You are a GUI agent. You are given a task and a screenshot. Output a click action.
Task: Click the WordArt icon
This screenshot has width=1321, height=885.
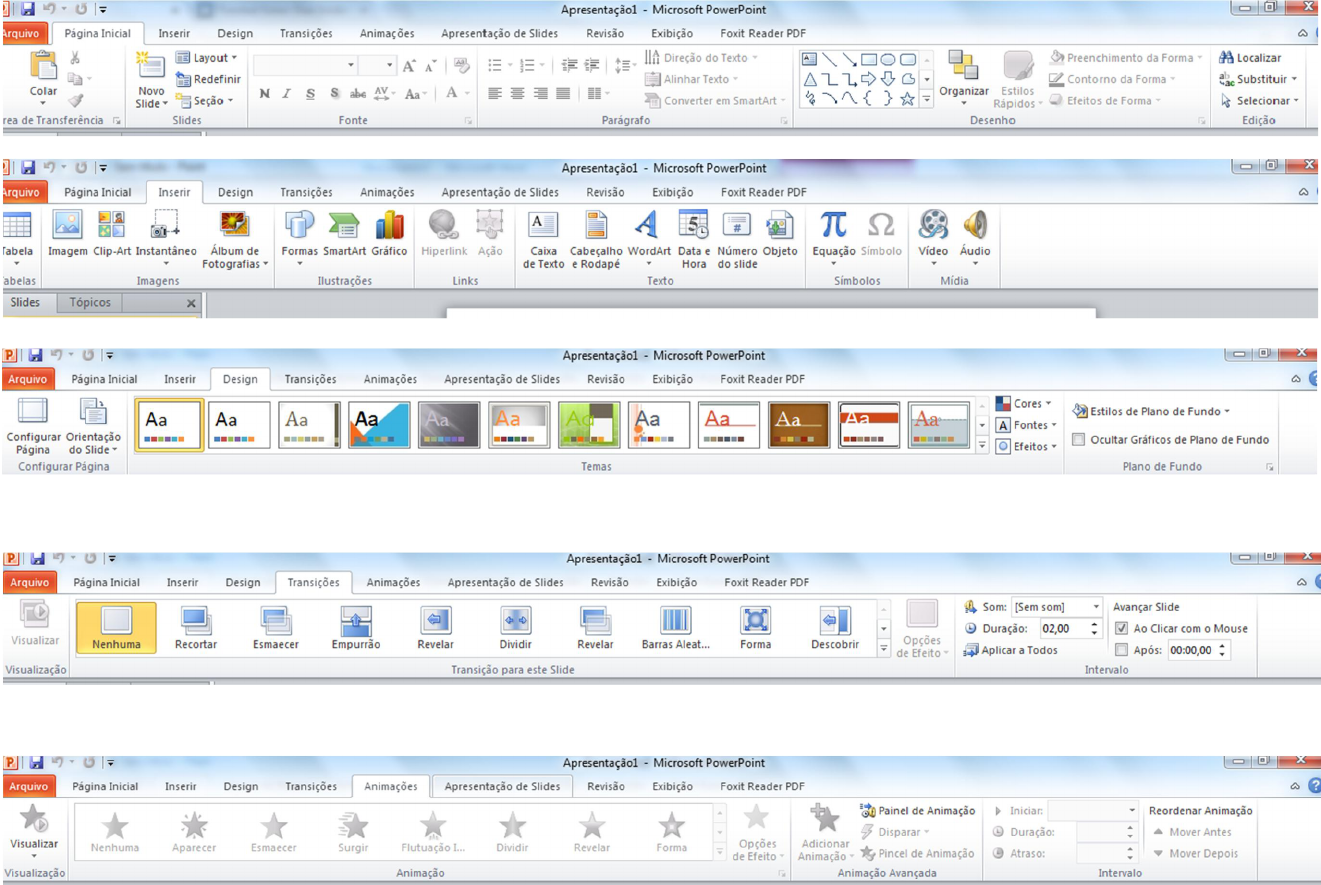648,225
